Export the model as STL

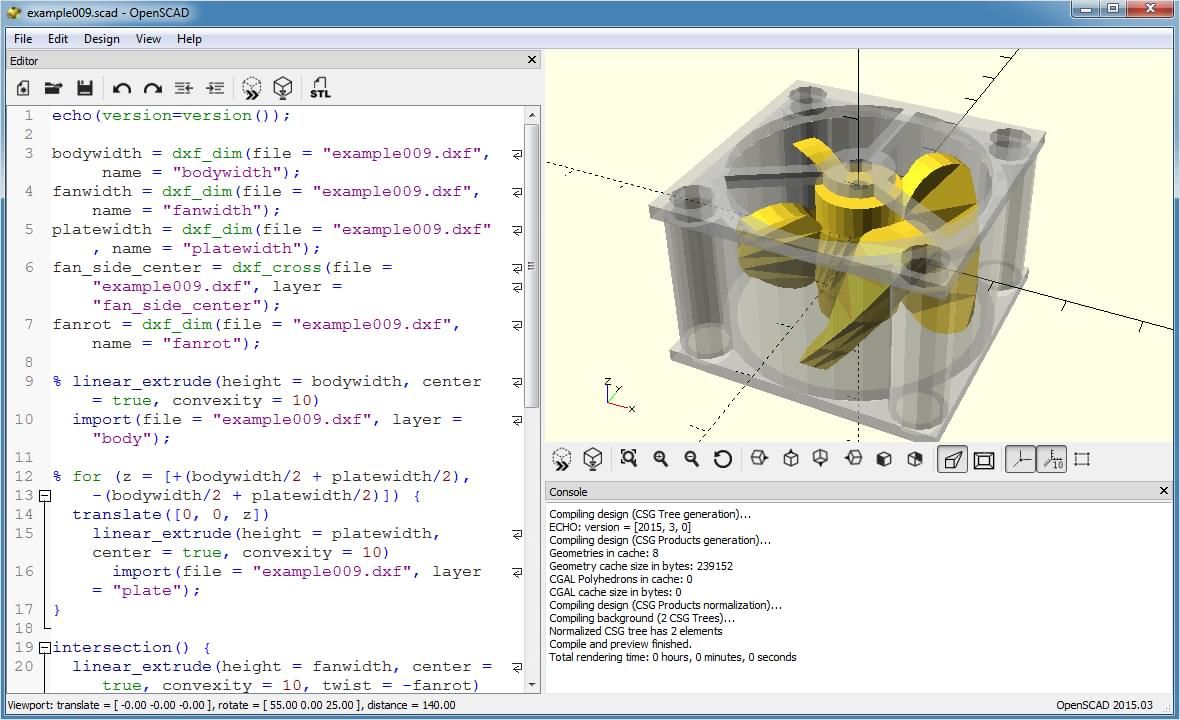[320, 88]
